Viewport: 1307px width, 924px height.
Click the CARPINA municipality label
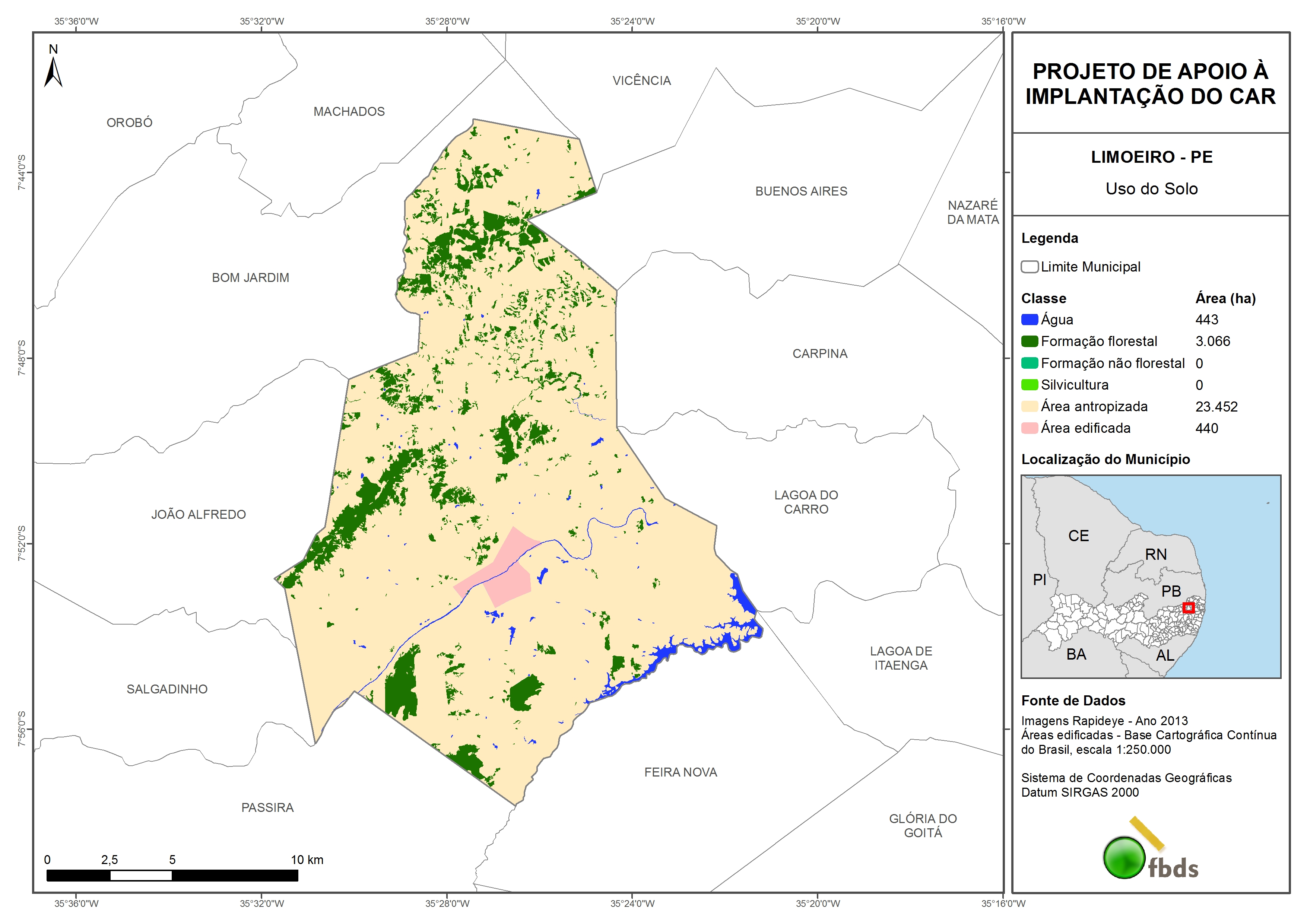[x=820, y=353]
